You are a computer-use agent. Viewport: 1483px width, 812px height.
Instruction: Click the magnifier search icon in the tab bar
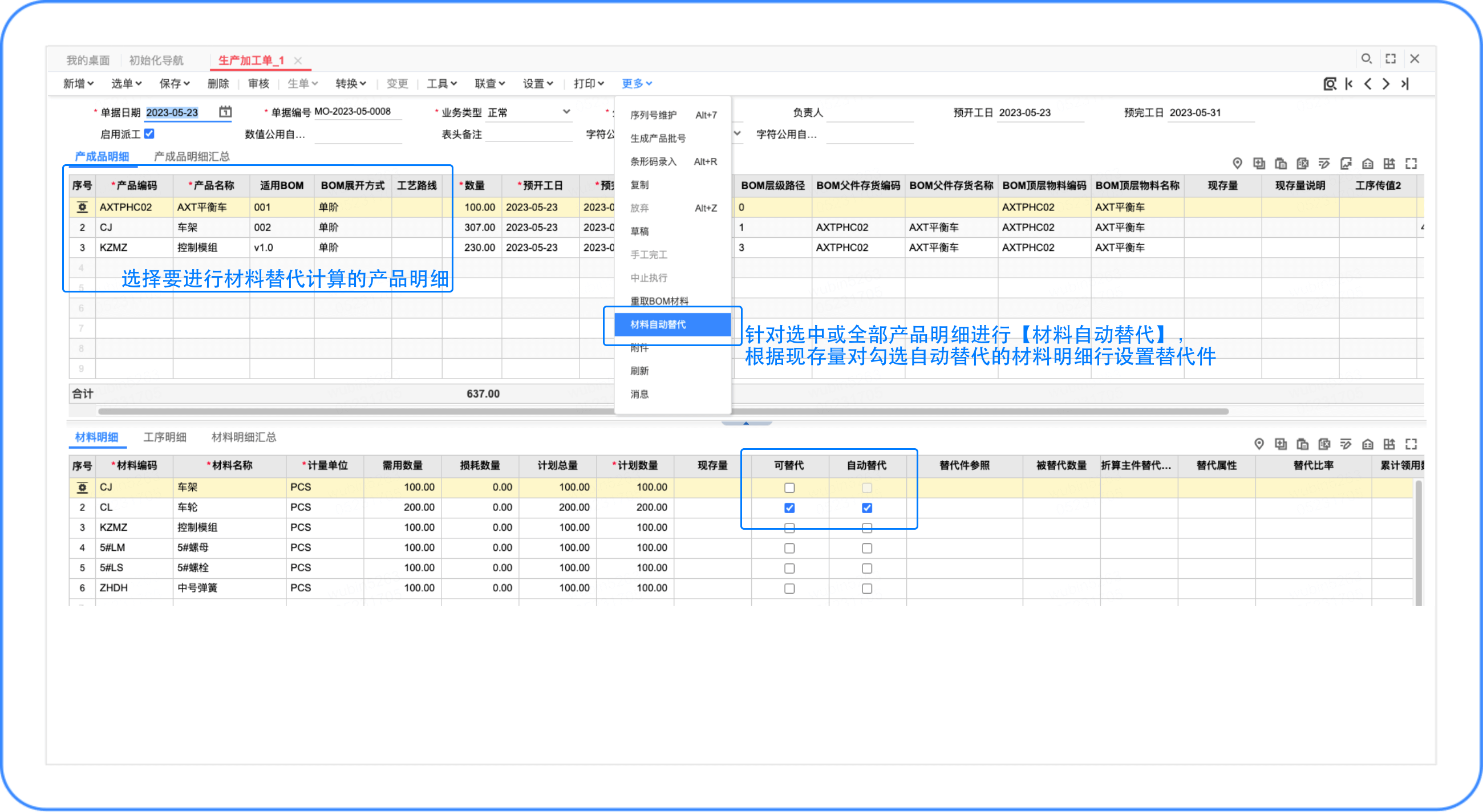(1366, 59)
